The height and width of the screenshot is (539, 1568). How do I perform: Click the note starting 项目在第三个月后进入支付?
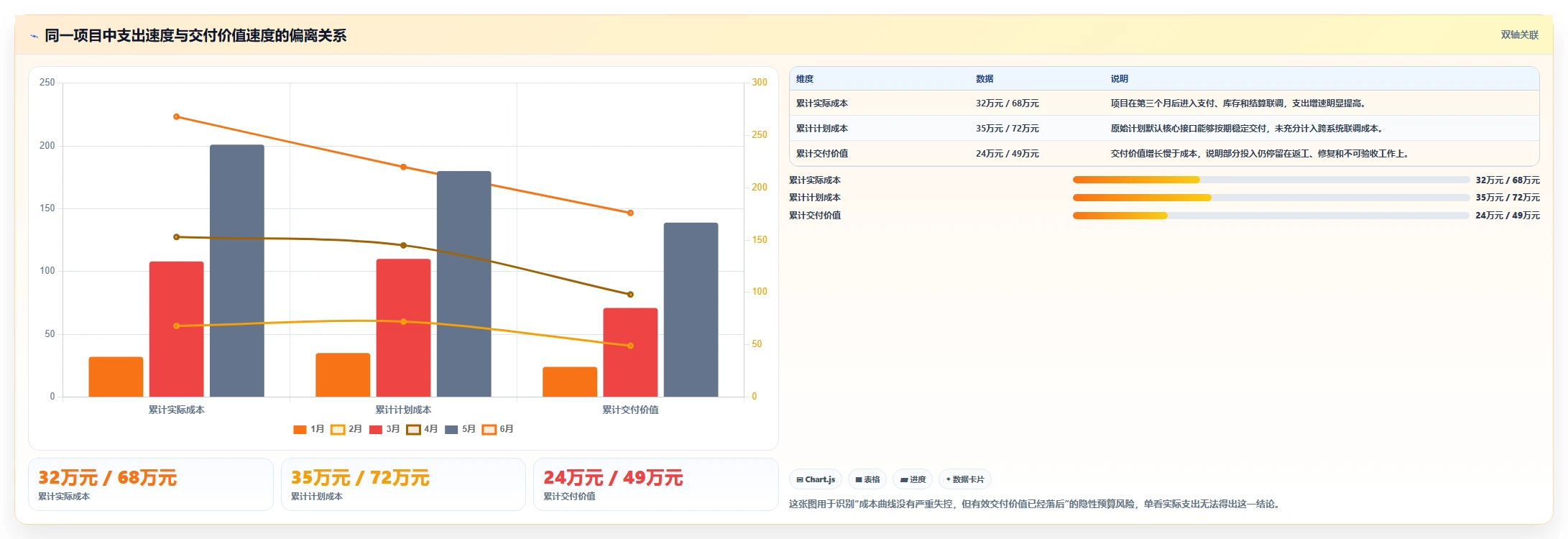pyautogui.click(x=1240, y=103)
